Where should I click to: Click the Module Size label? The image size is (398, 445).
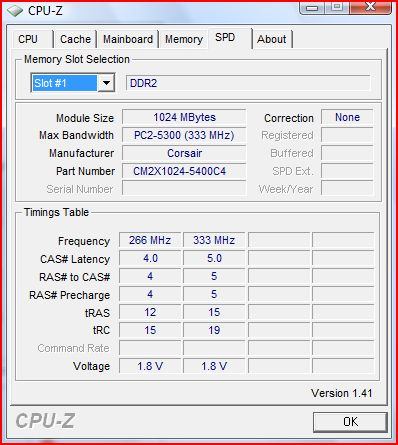[x=85, y=118]
